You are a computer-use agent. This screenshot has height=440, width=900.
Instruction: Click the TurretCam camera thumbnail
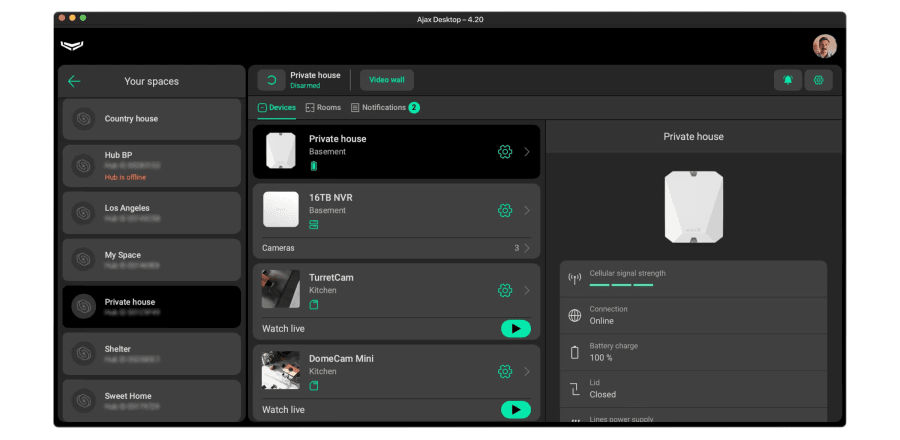pos(281,289)
